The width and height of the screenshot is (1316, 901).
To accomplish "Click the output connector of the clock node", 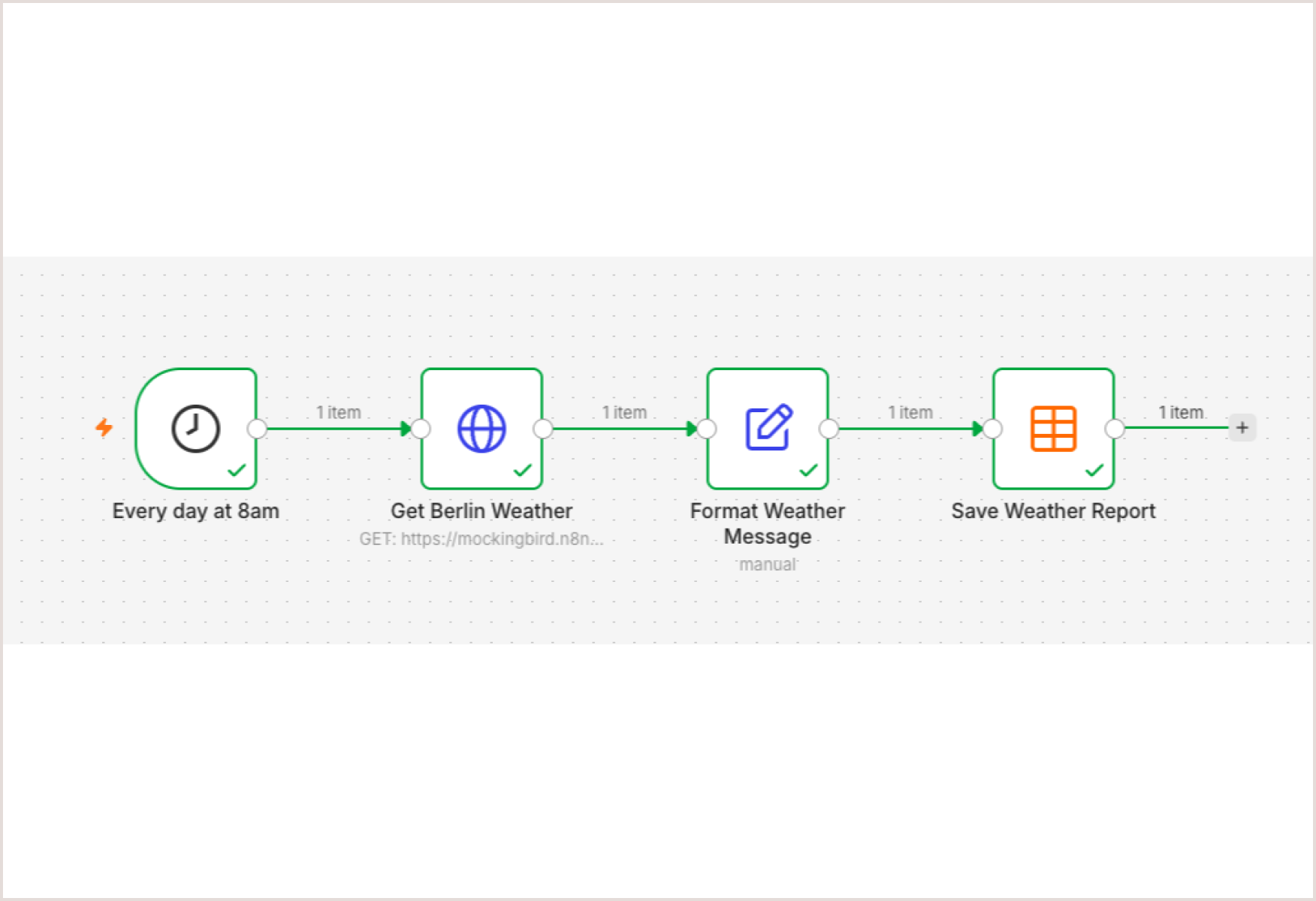I will pyautogui.click(x=257, y=429).
